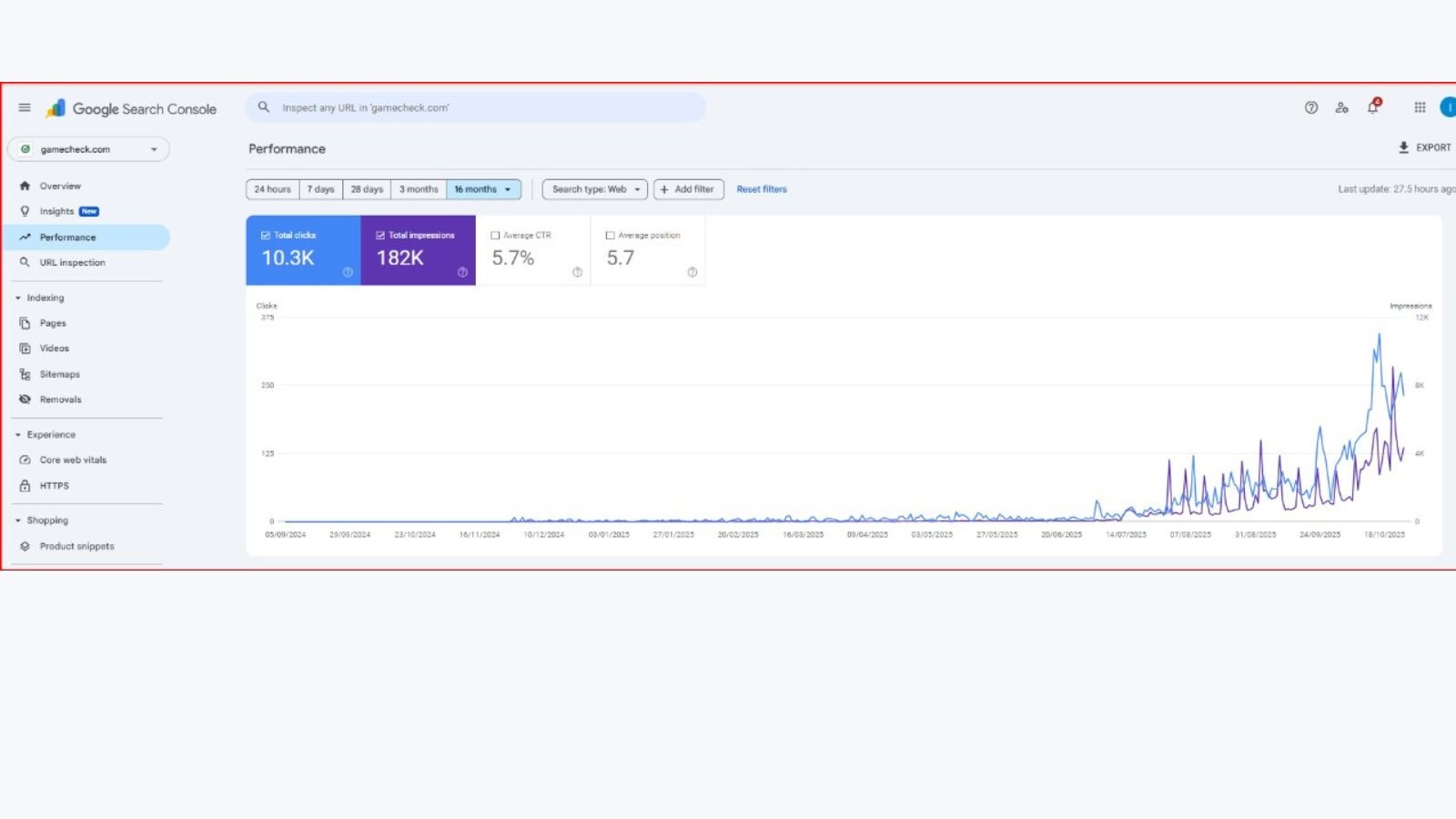
Task: Click the 14/07/2025 axis date label
Action: pos(1126,534)
